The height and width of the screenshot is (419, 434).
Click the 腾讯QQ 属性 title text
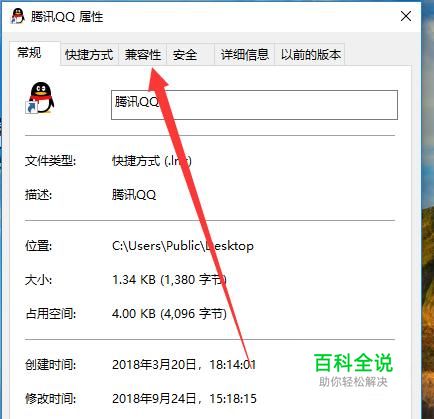[x=67, y=17]
